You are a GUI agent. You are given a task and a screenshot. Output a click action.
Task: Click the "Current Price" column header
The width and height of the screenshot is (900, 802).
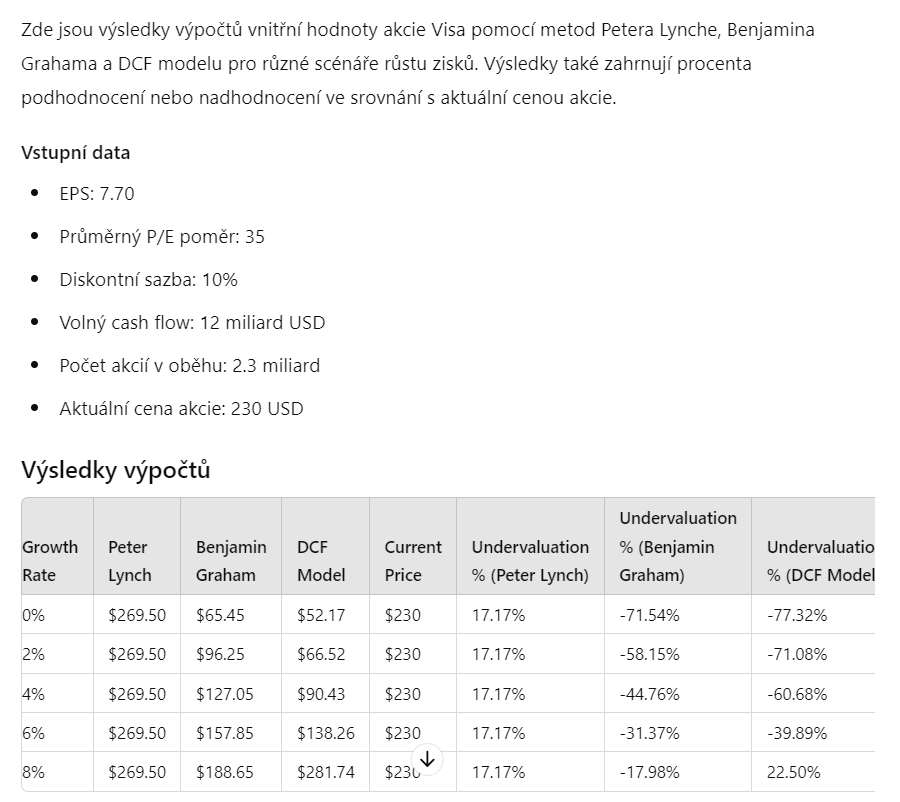pyautogui.click(x=413, y=561)
